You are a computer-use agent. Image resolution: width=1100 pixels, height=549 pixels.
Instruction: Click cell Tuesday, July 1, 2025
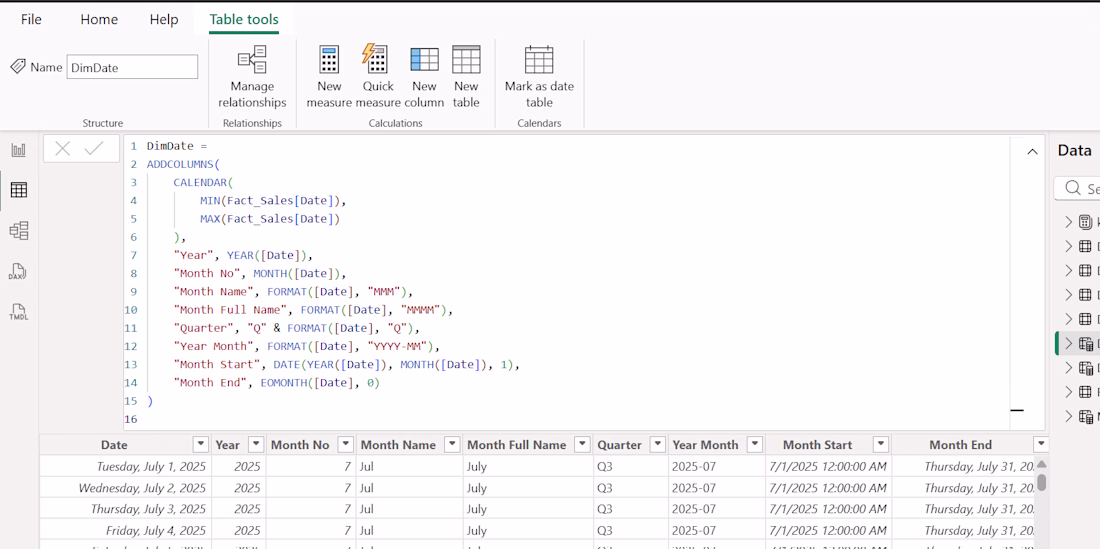[x=126, y=466]
